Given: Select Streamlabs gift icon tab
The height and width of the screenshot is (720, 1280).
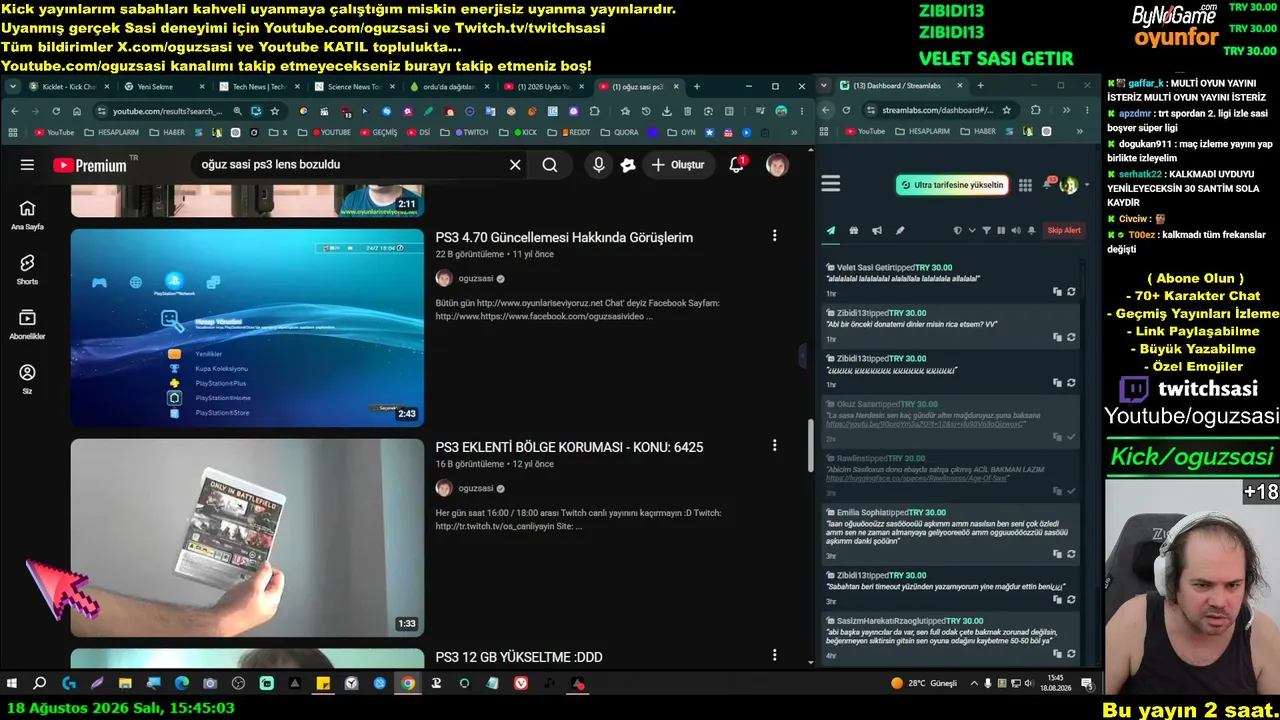Looking at the screenshot, I should 853,231.
